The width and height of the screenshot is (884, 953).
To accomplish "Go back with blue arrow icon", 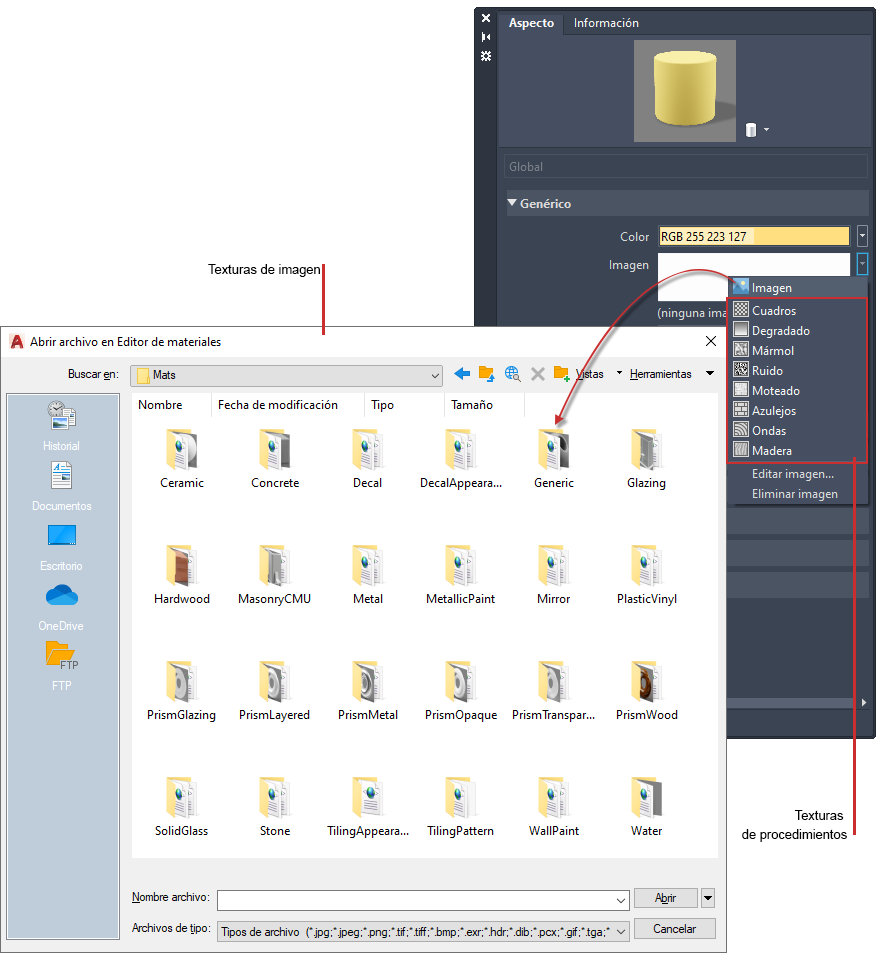I will tap(462, 374).
